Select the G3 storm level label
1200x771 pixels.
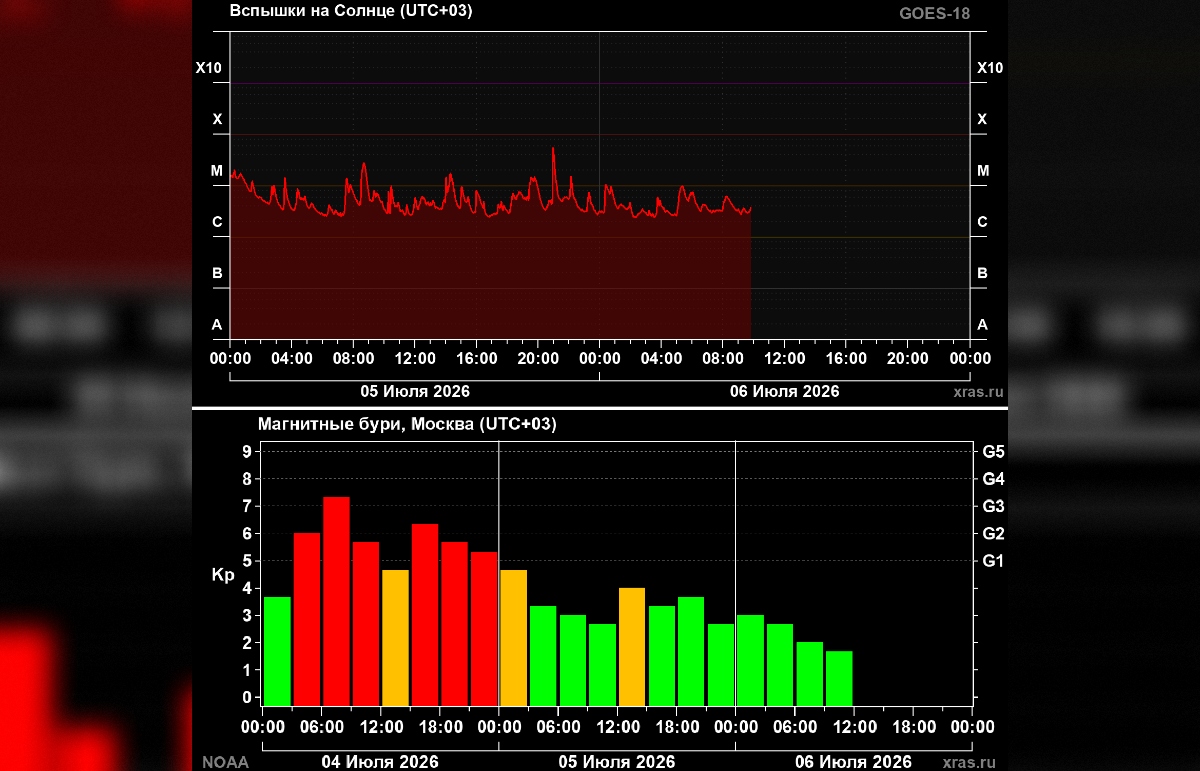click(x=993, y=506)
